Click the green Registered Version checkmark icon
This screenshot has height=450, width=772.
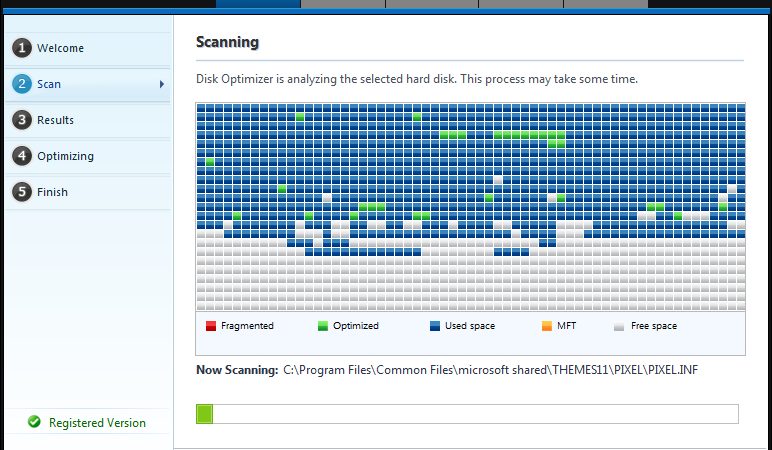click(x=34, y=422)
